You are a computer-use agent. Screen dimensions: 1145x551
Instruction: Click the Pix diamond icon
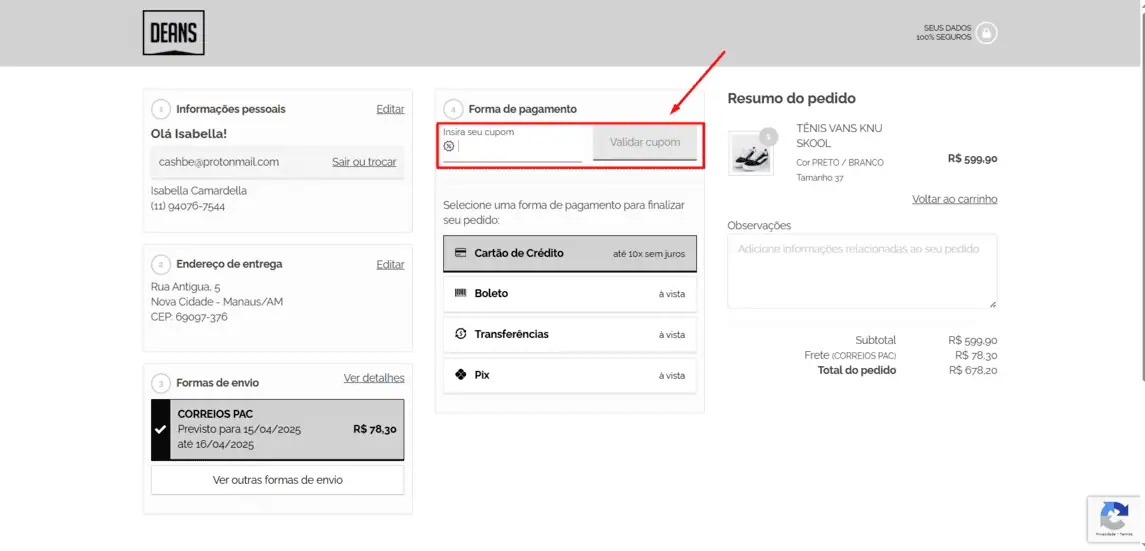coord(461,374)
